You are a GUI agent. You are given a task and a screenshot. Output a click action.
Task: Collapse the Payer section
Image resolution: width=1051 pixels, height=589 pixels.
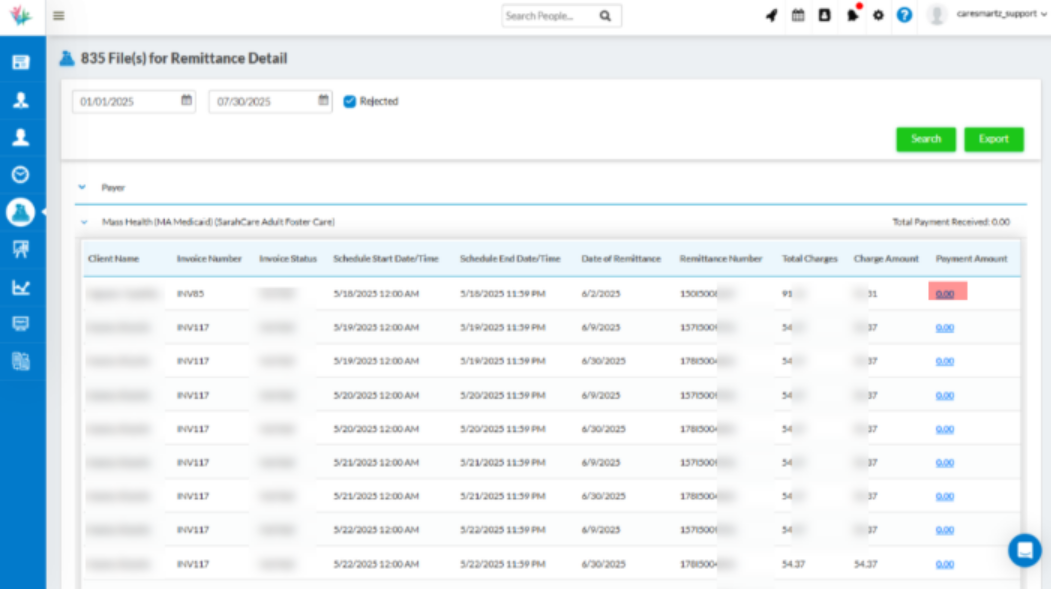pyautogui.click(x=82, y=187)
